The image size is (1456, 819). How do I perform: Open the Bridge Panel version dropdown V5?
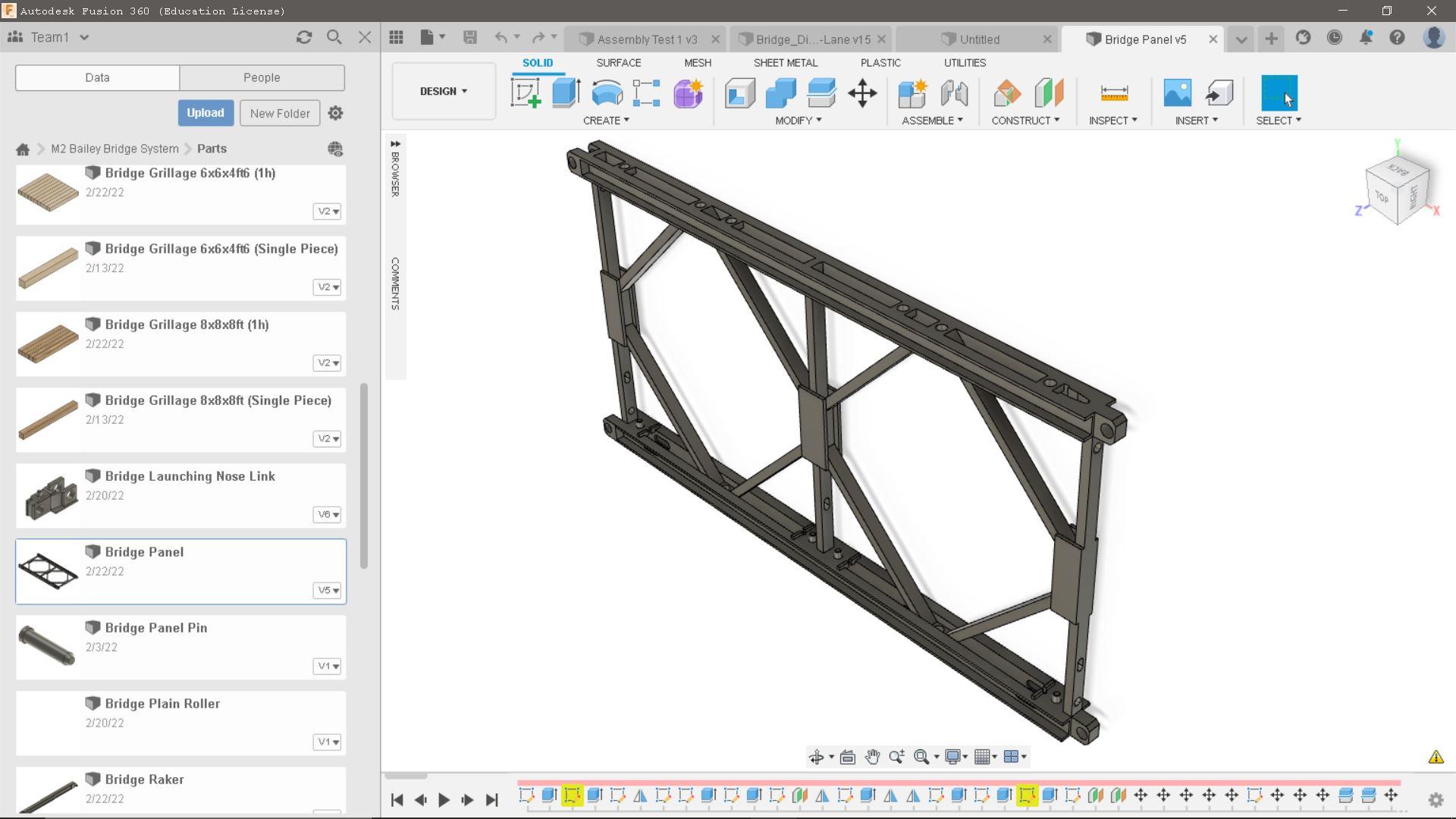[x=327, y=590]
